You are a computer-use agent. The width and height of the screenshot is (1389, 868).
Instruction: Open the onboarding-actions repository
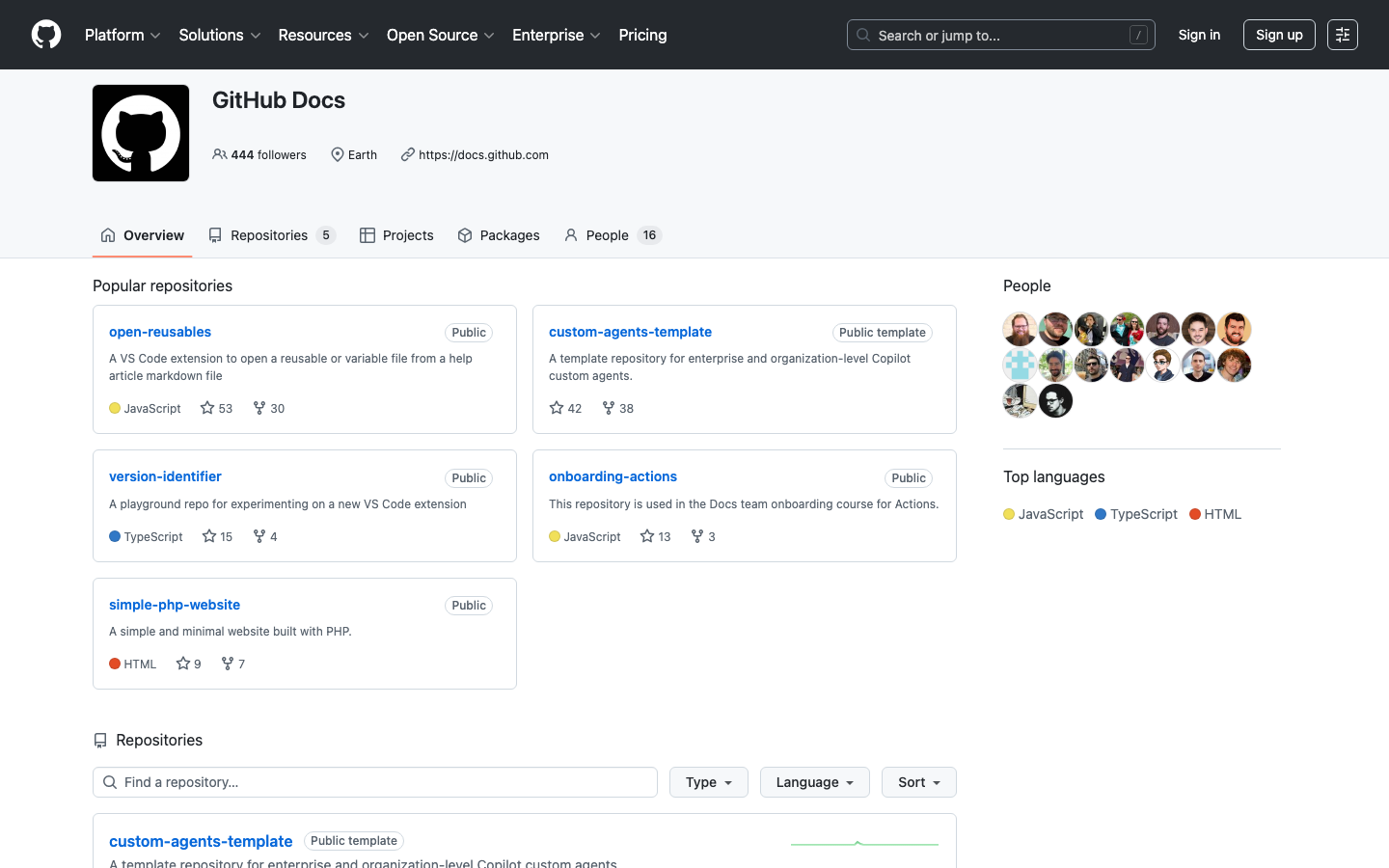(613, 476)
